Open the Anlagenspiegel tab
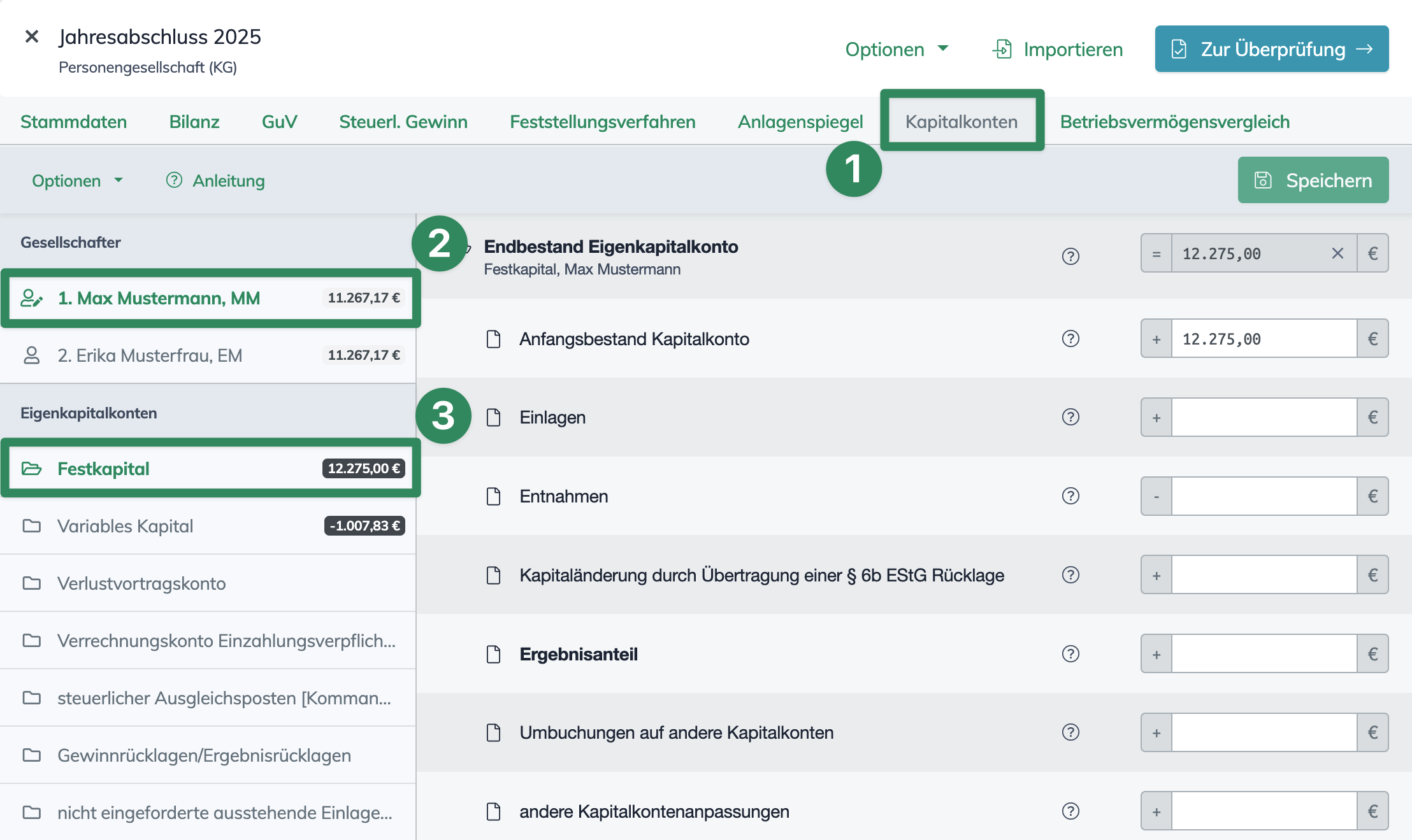Image resolution: width=1412 pixels, height=840 pixels. pos(800,122)
